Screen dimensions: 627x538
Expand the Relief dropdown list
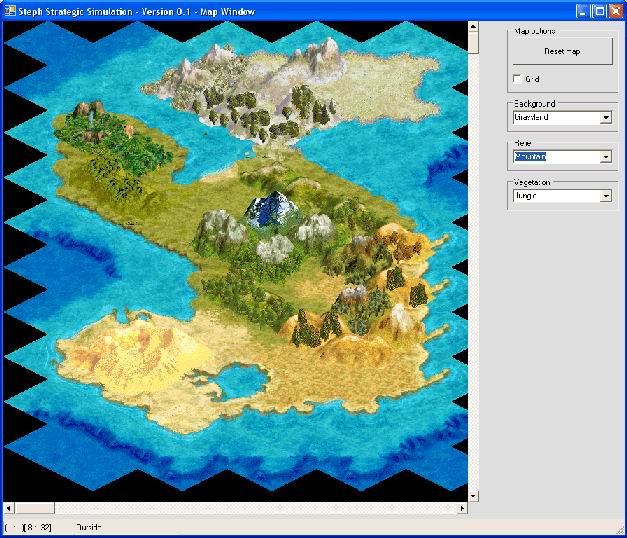coord(605,157)
